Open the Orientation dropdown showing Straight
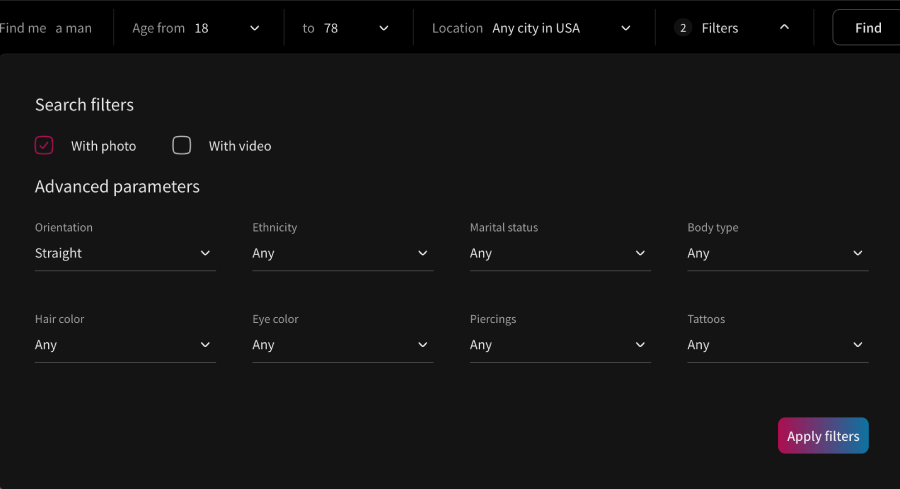Viewport: 900px width, 489px height. click(x=125, y=253)
